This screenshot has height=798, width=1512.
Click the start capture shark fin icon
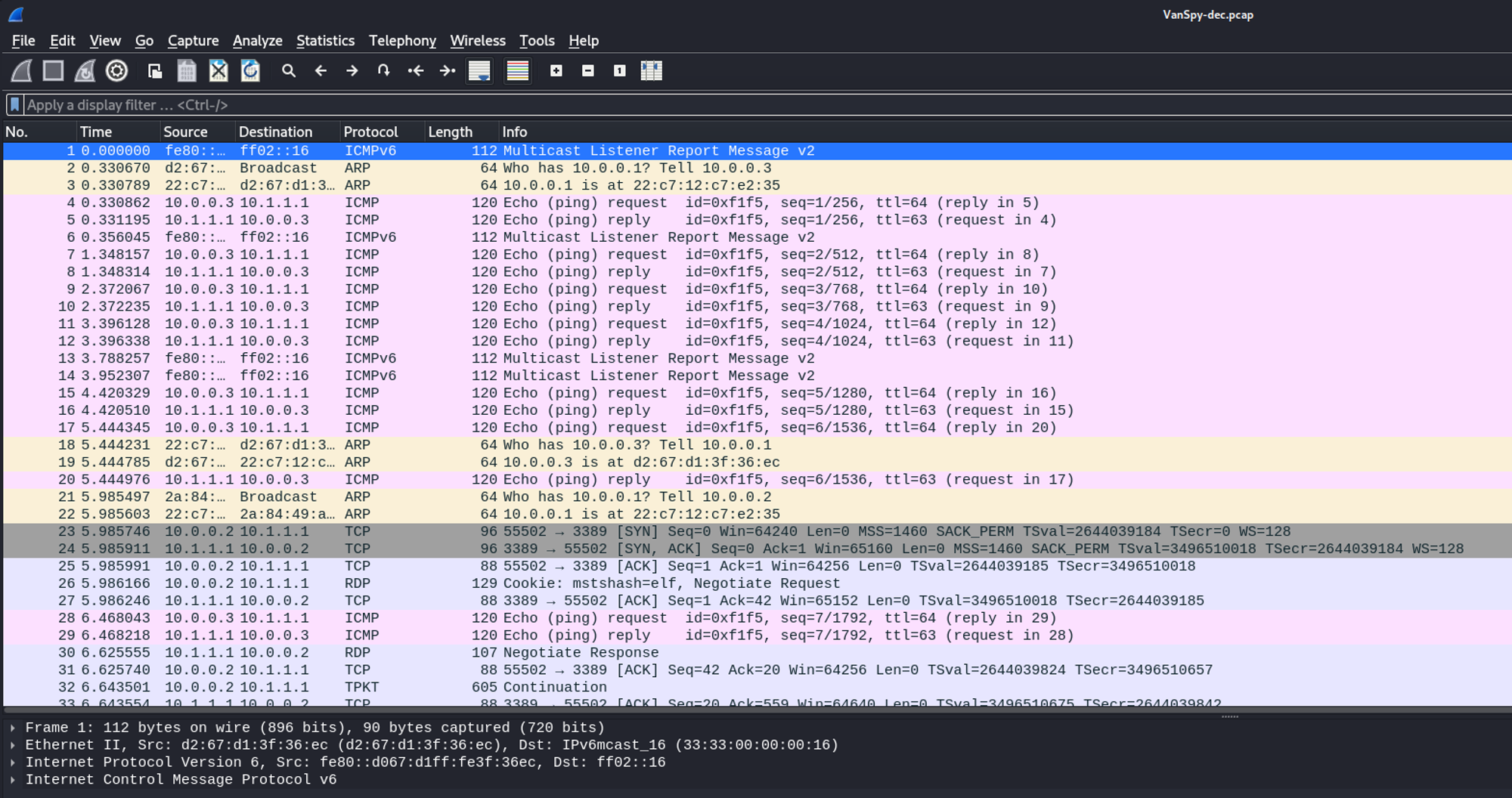[21, 71]
